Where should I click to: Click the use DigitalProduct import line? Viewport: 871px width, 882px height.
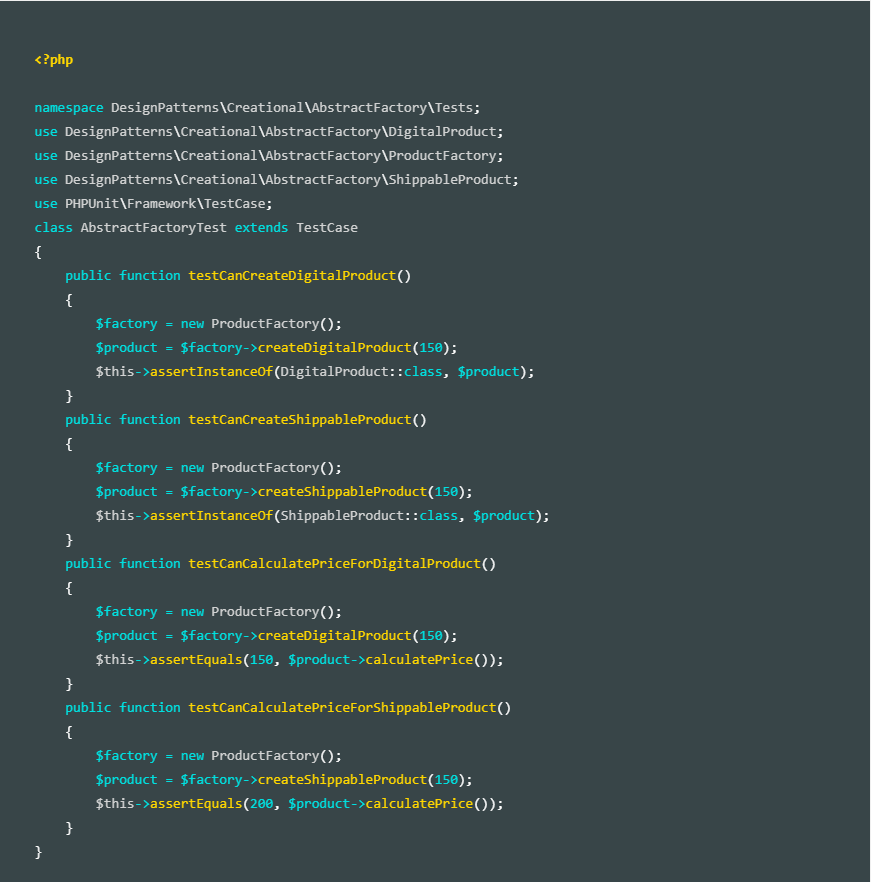(269, 132)
